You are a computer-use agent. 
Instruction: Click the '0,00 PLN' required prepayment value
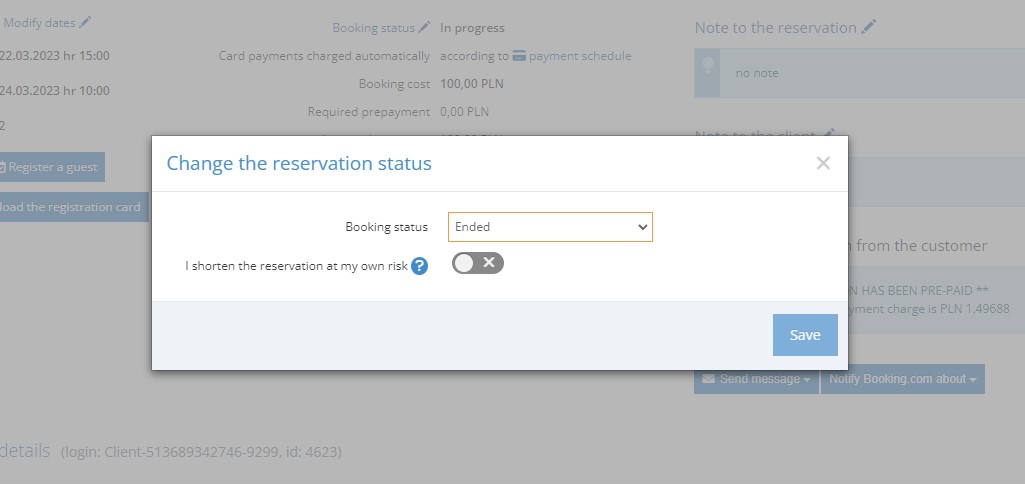click(464, 112)
